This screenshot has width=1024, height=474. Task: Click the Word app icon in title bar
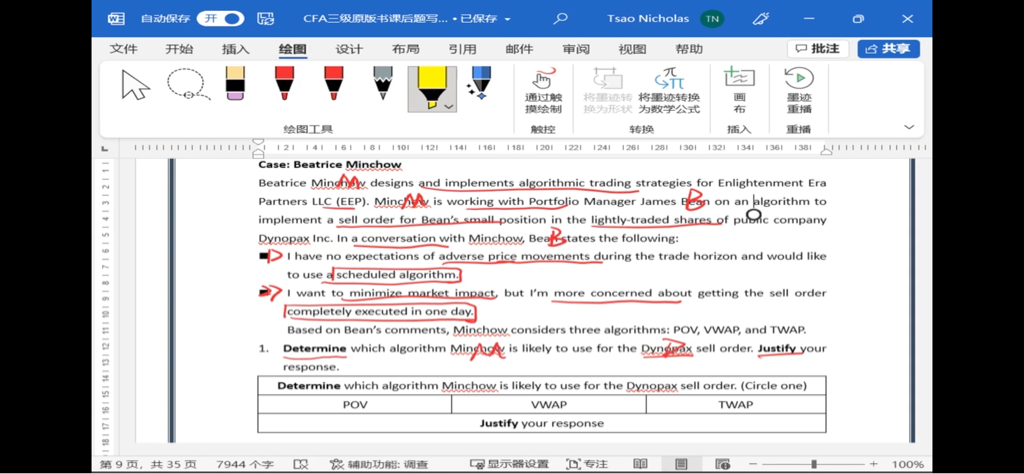(x=116, y=18)
